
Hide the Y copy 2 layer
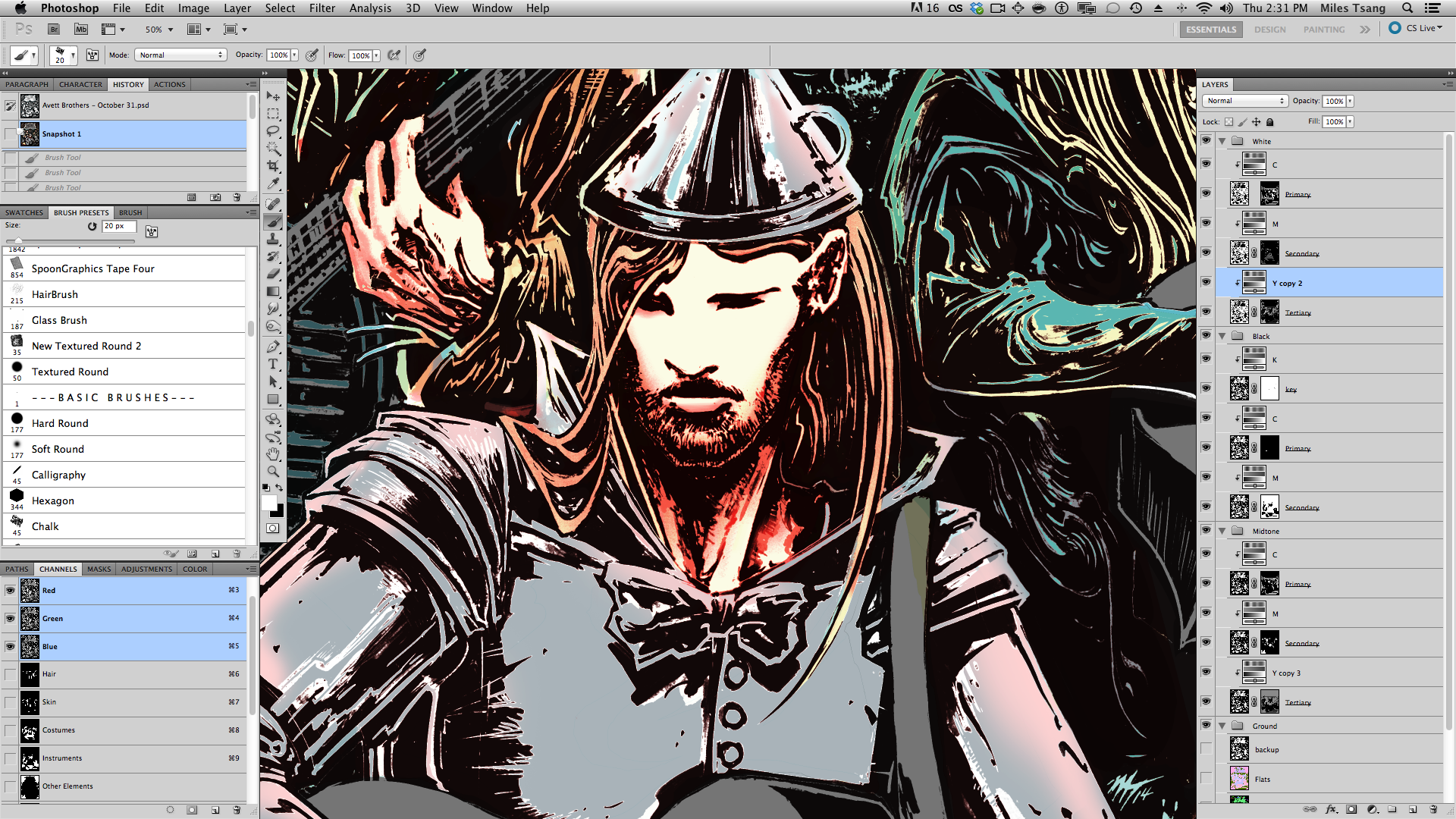tap(1206, 282)
